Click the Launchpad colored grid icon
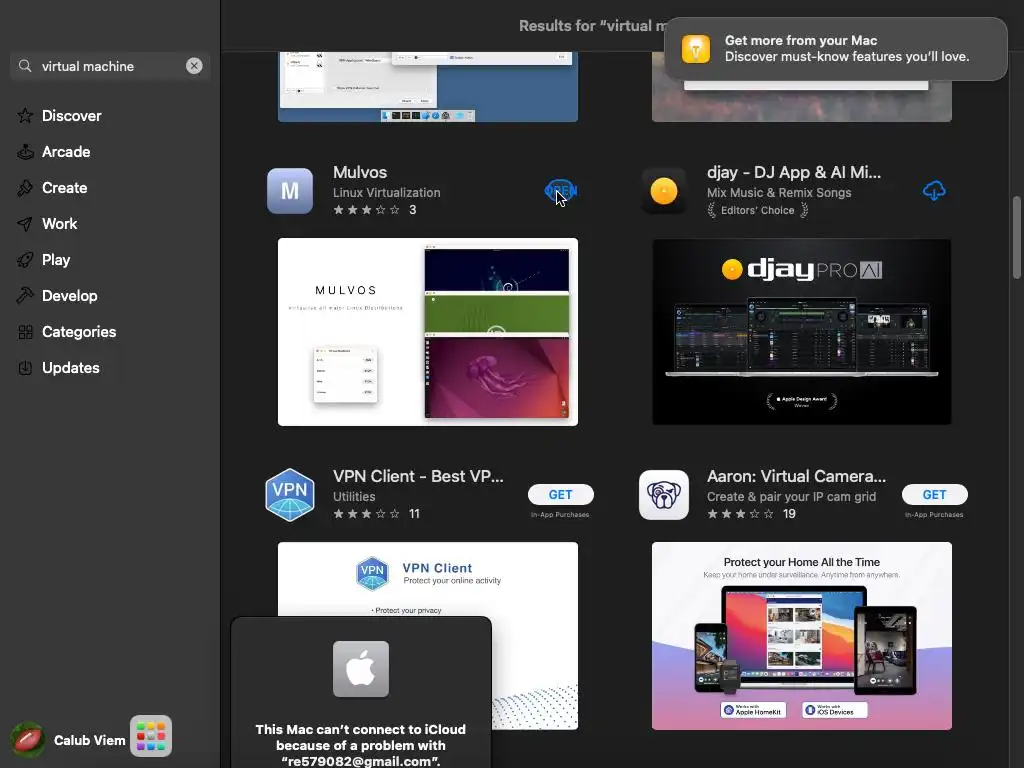The height and width of the screenshot is (768, 1024). 151,736
